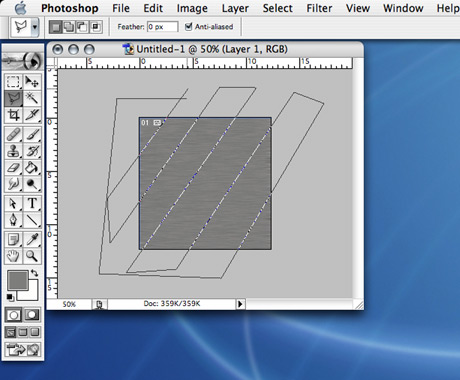Click the foreground color swatch
The image size is (460, 380).
click(18, 281)
